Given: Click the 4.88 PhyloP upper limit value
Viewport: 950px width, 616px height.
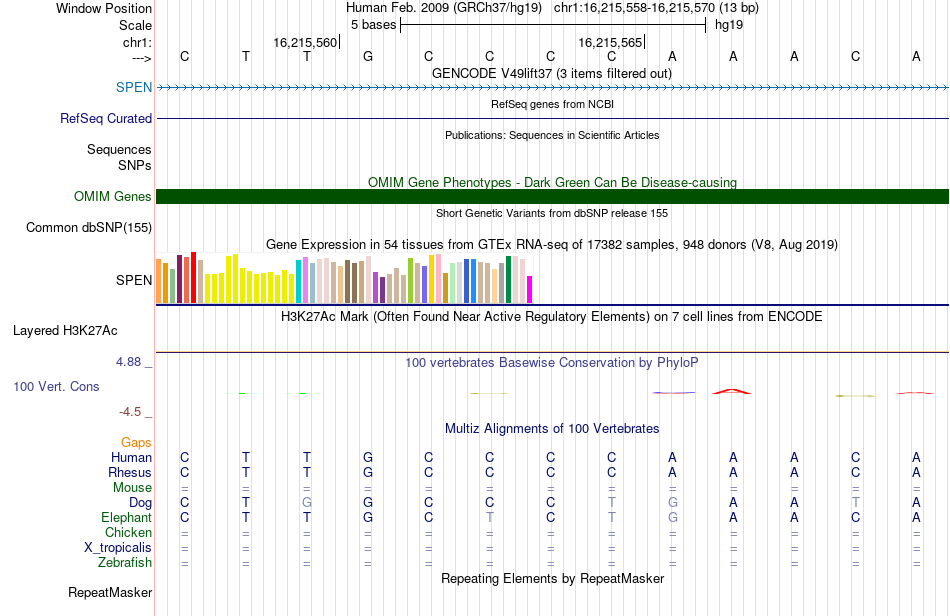Looking at the screenshot, I should tap(128, 362).
